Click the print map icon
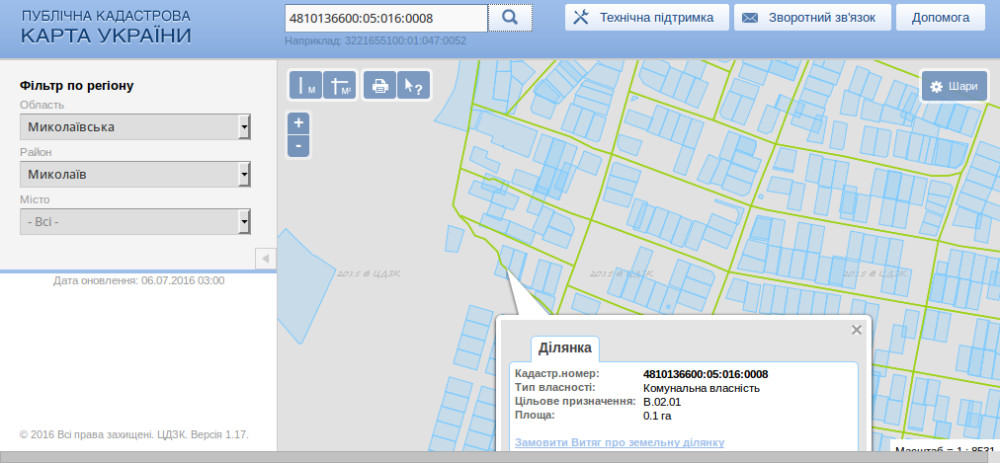The width and height of the screenshot is (1000, 463). pos(379,86)
